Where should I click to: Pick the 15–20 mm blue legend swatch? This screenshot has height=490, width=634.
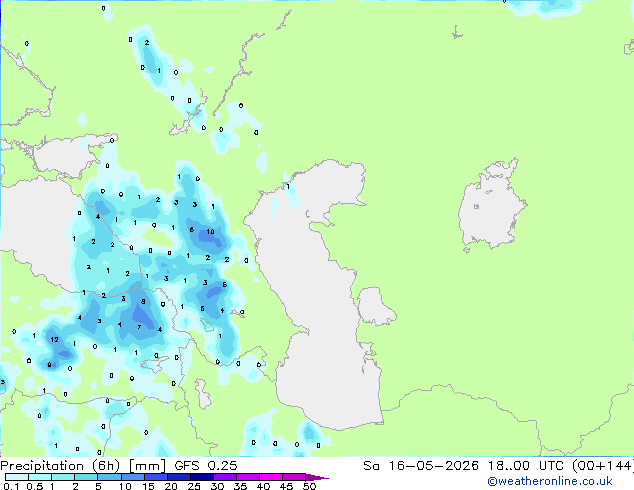pyautogui.click(x=155, y=477)
